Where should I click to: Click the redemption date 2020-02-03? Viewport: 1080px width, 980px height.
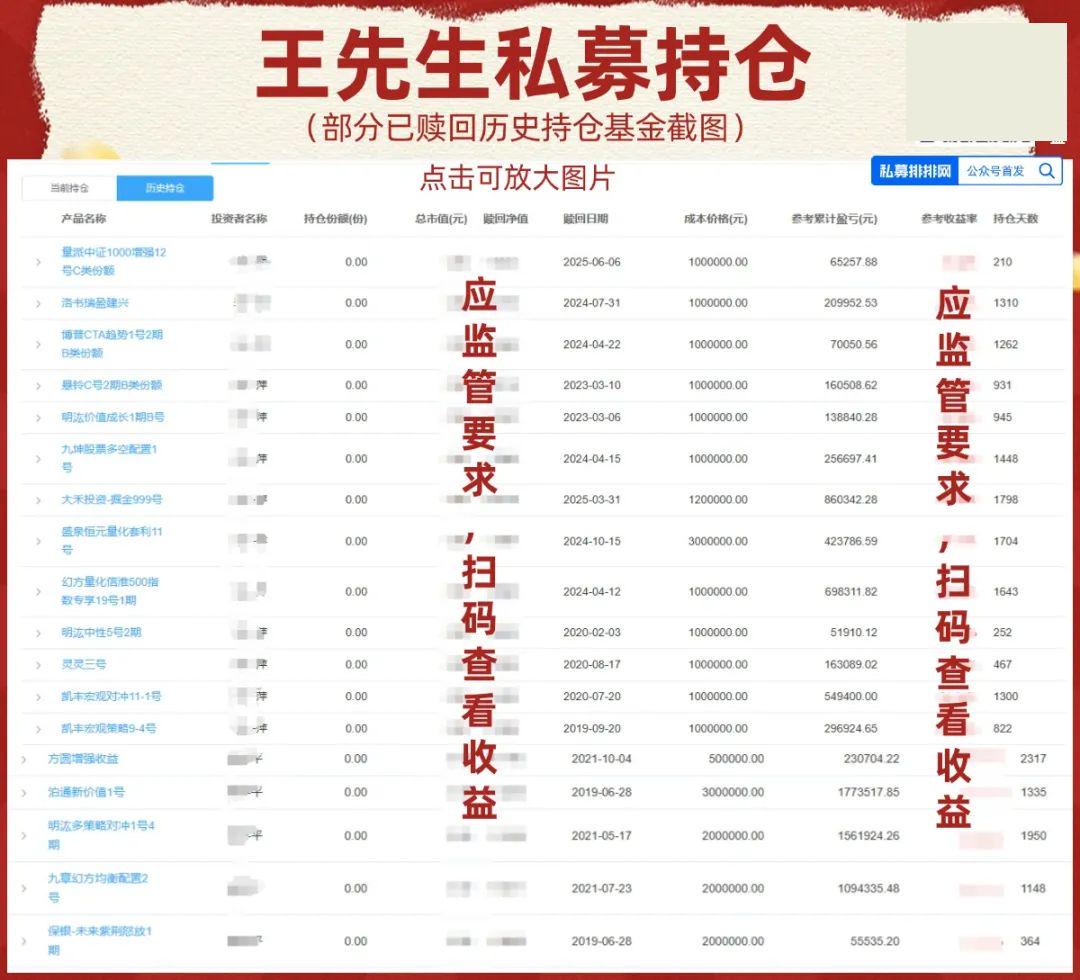tap(592, 633)
